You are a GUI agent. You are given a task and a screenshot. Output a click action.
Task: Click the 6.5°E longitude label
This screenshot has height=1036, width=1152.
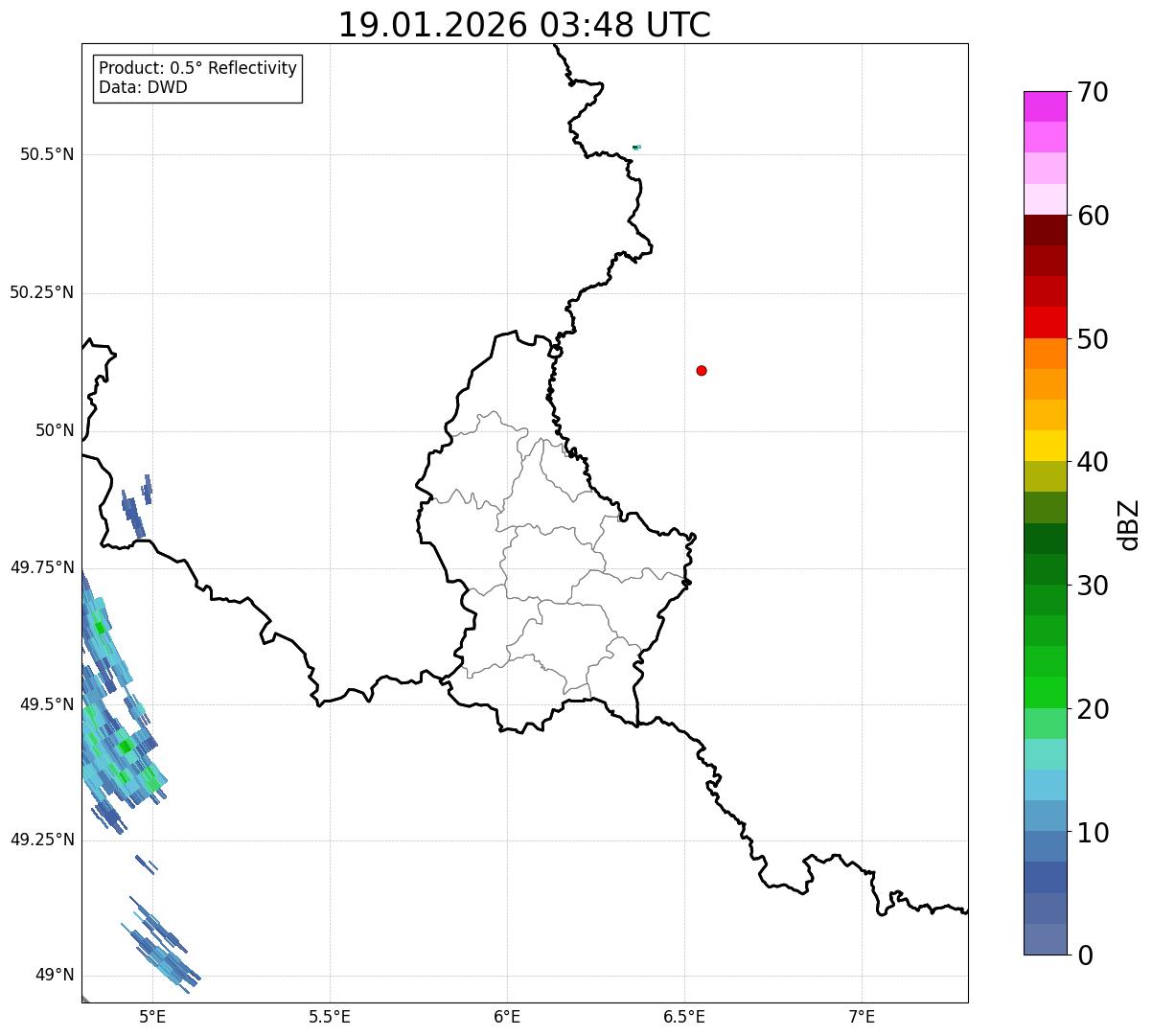pos(684,1017)
